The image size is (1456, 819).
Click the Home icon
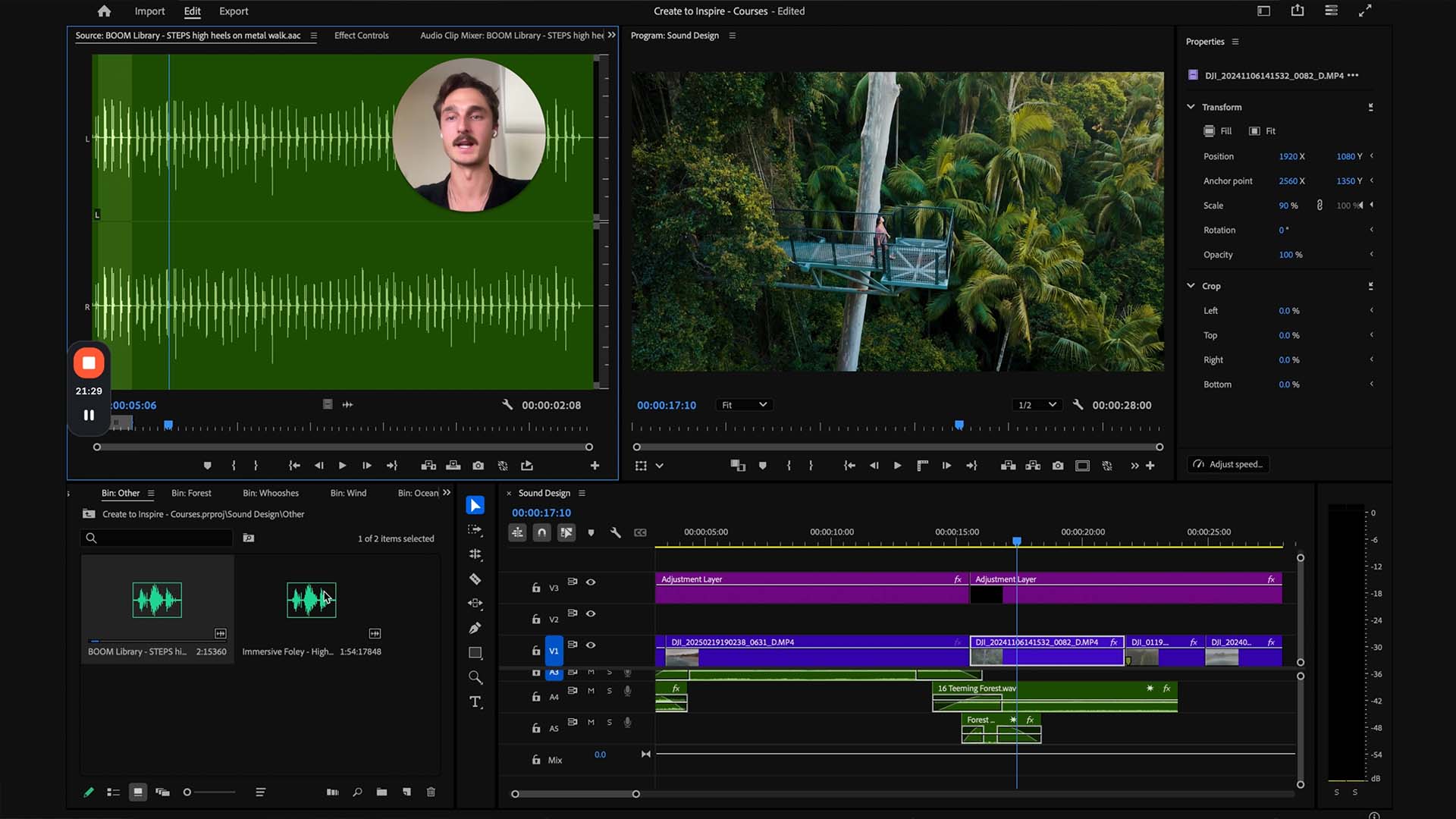[104, 11]
